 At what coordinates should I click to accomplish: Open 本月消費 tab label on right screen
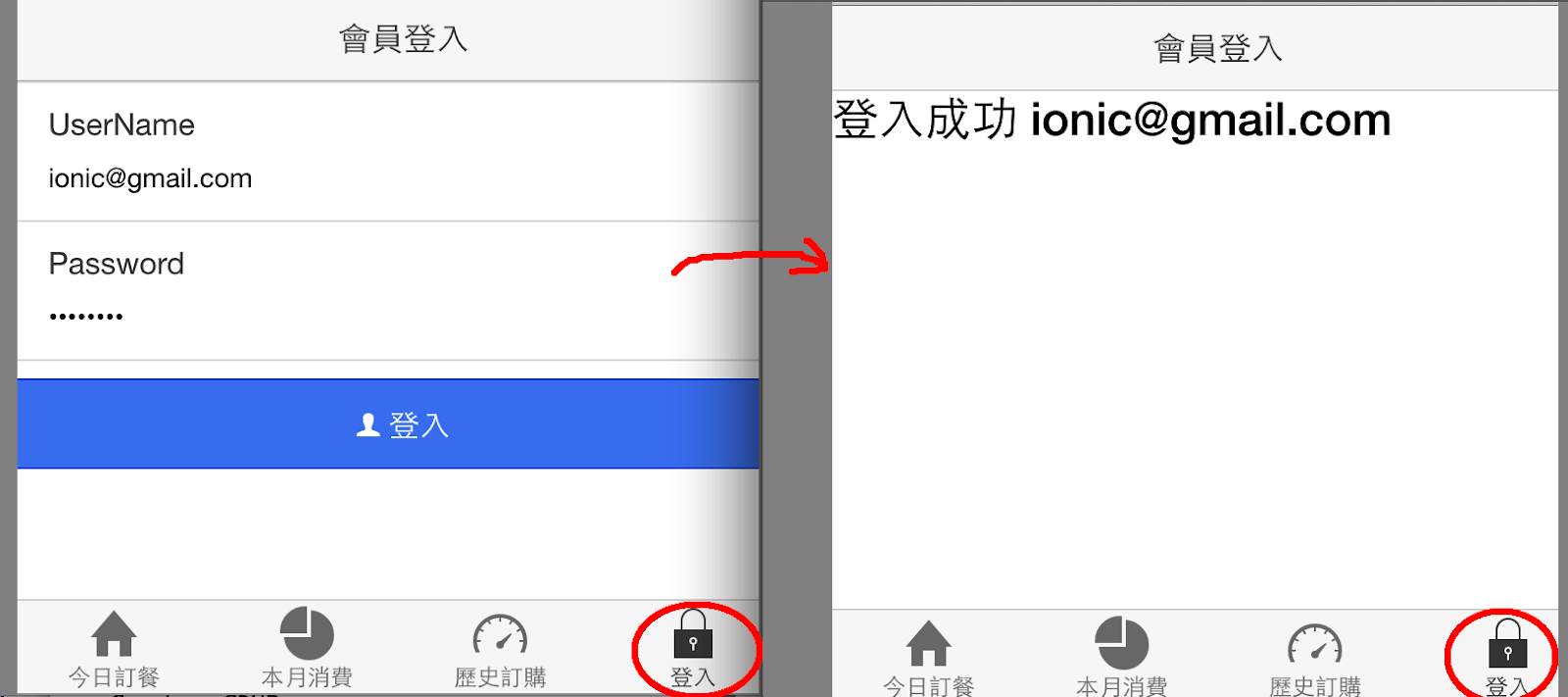[x=1121, y=686]
